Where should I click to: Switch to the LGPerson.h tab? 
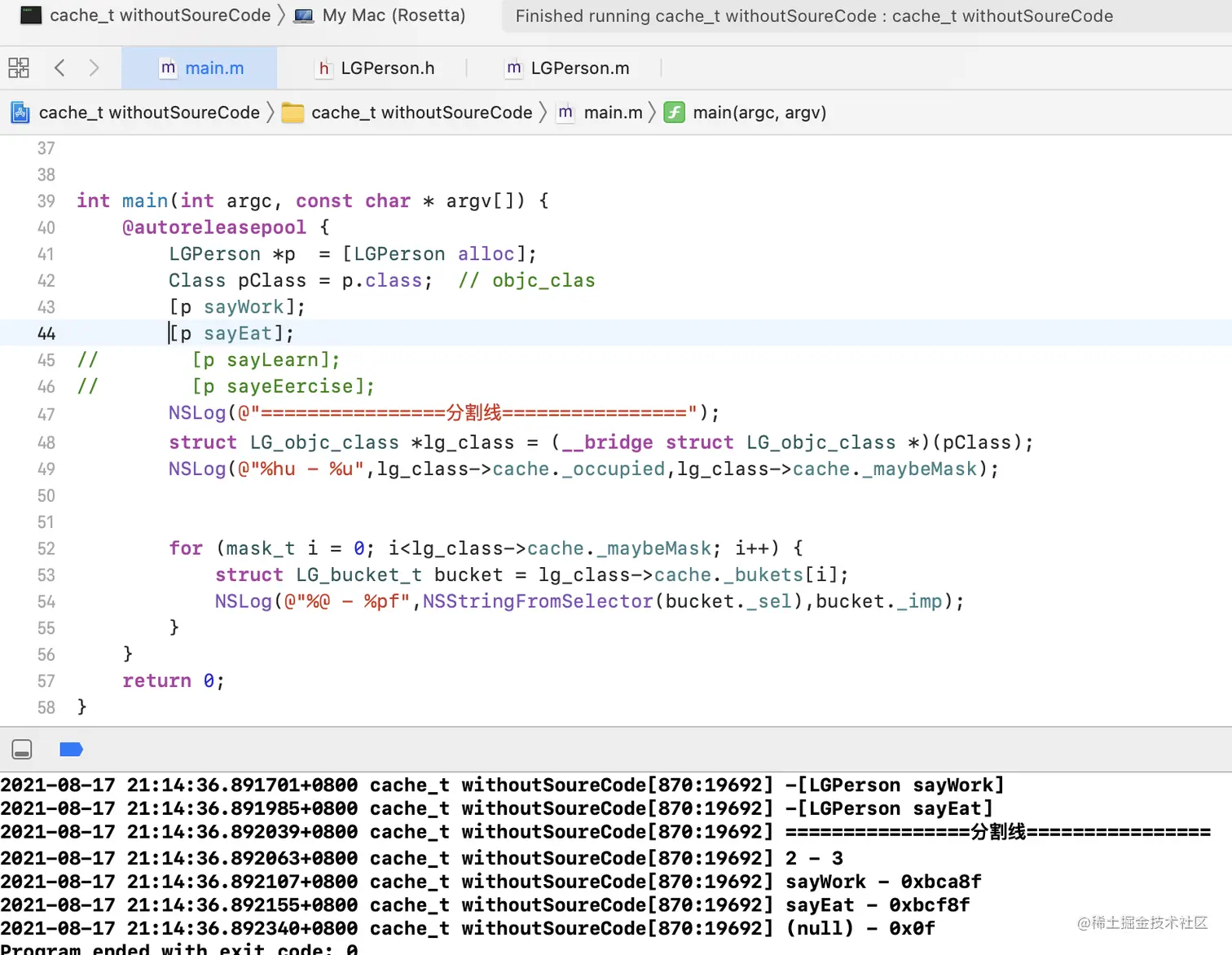(x=375, y=68)
